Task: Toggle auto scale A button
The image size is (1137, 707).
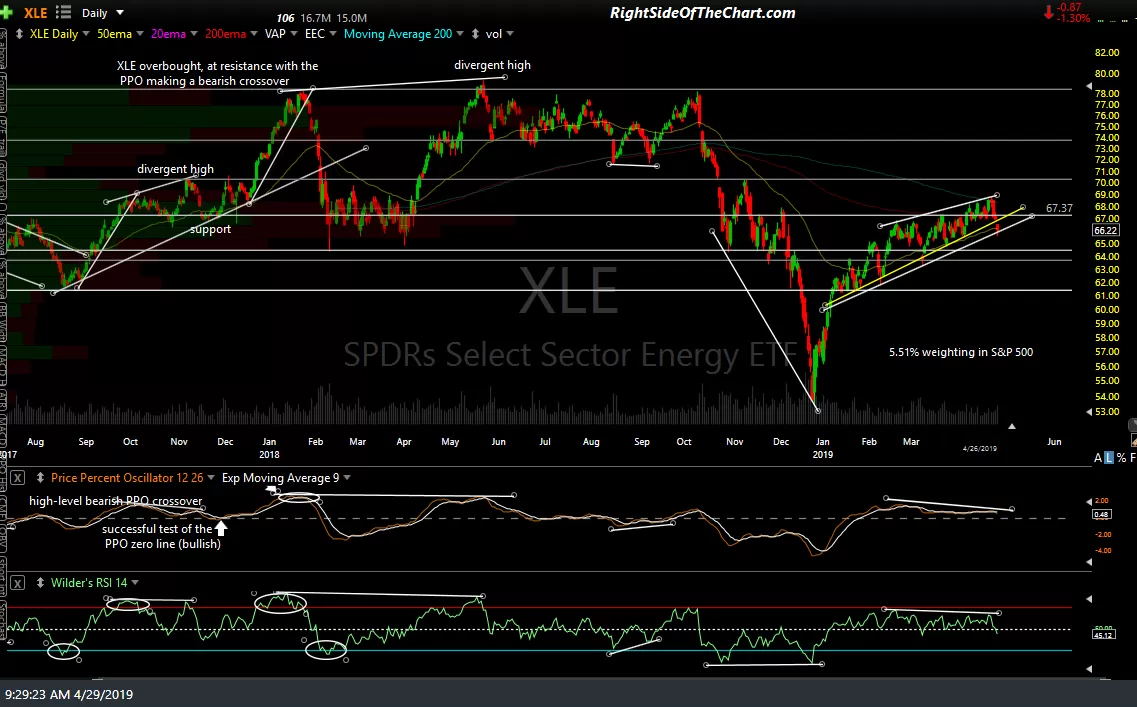Action: [1098, 458]
